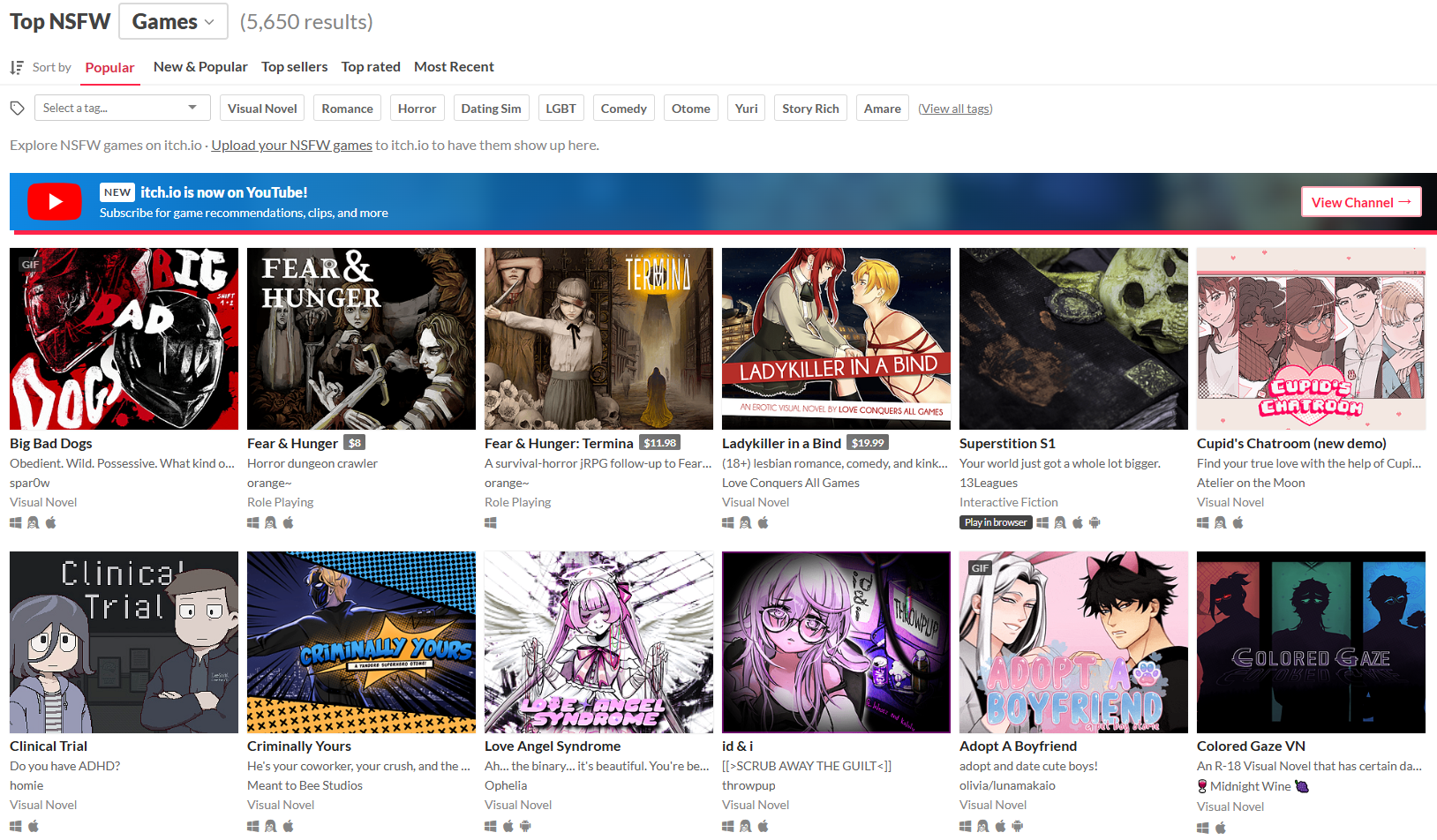Open author link Love Conquers All Games
The image size is (1437, 840).
coord(791,483)
